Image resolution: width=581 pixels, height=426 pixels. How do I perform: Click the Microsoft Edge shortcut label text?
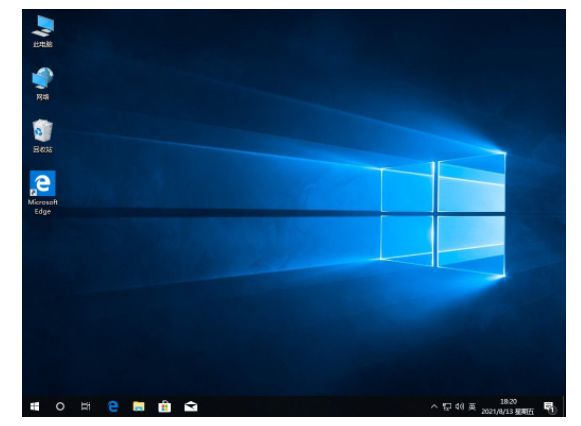tap(43, 207)
